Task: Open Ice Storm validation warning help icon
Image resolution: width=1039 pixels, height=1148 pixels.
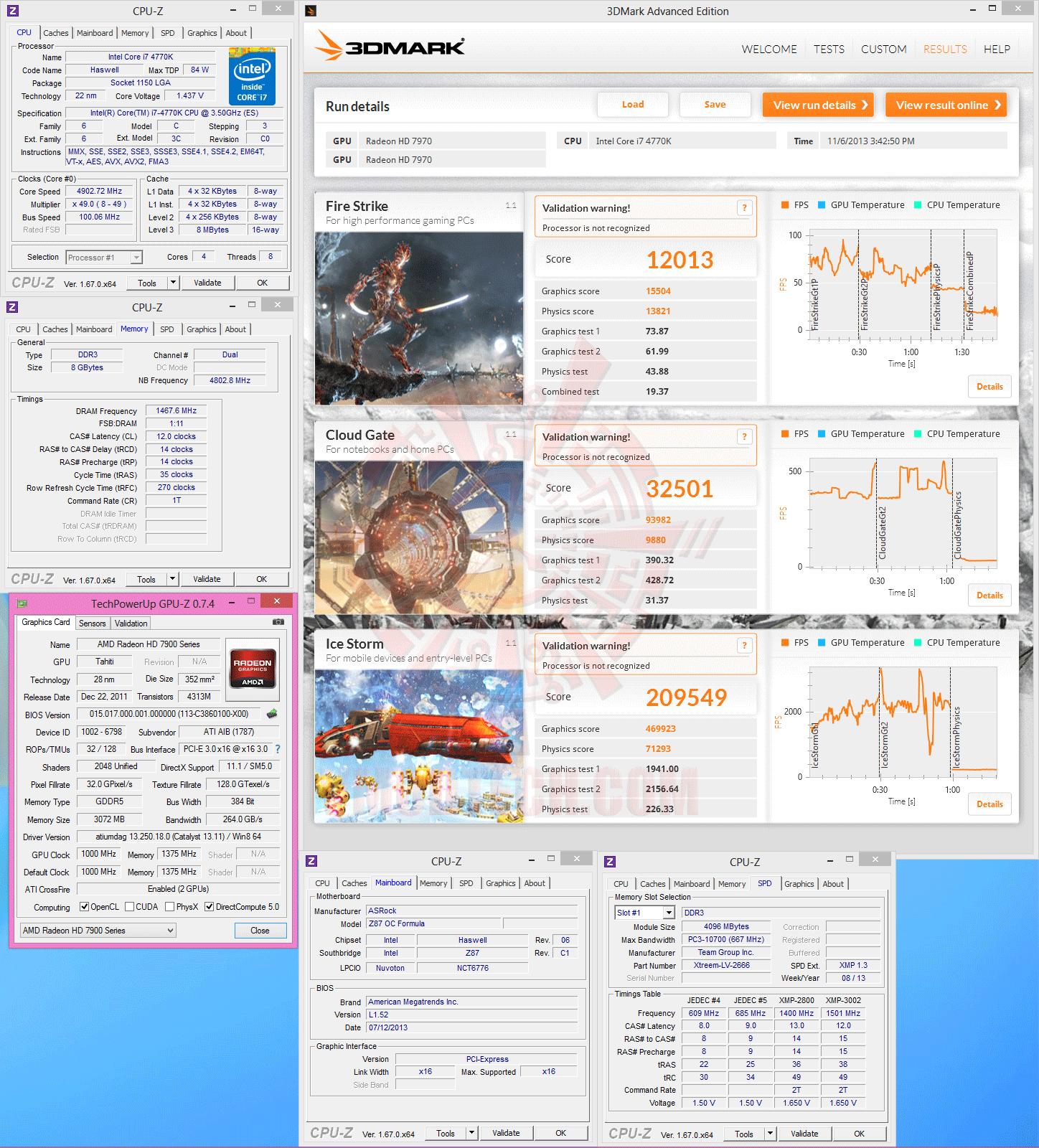Action: tap(744, 646)
